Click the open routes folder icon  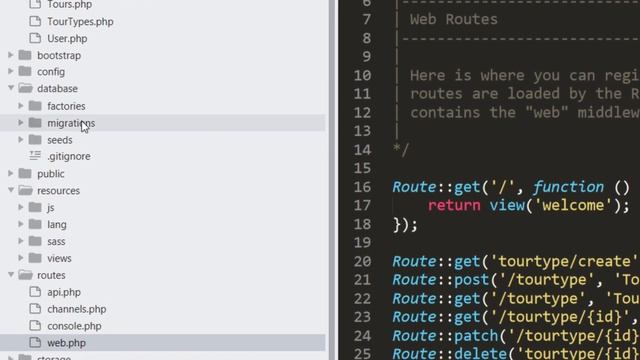[x=25, y=275]
